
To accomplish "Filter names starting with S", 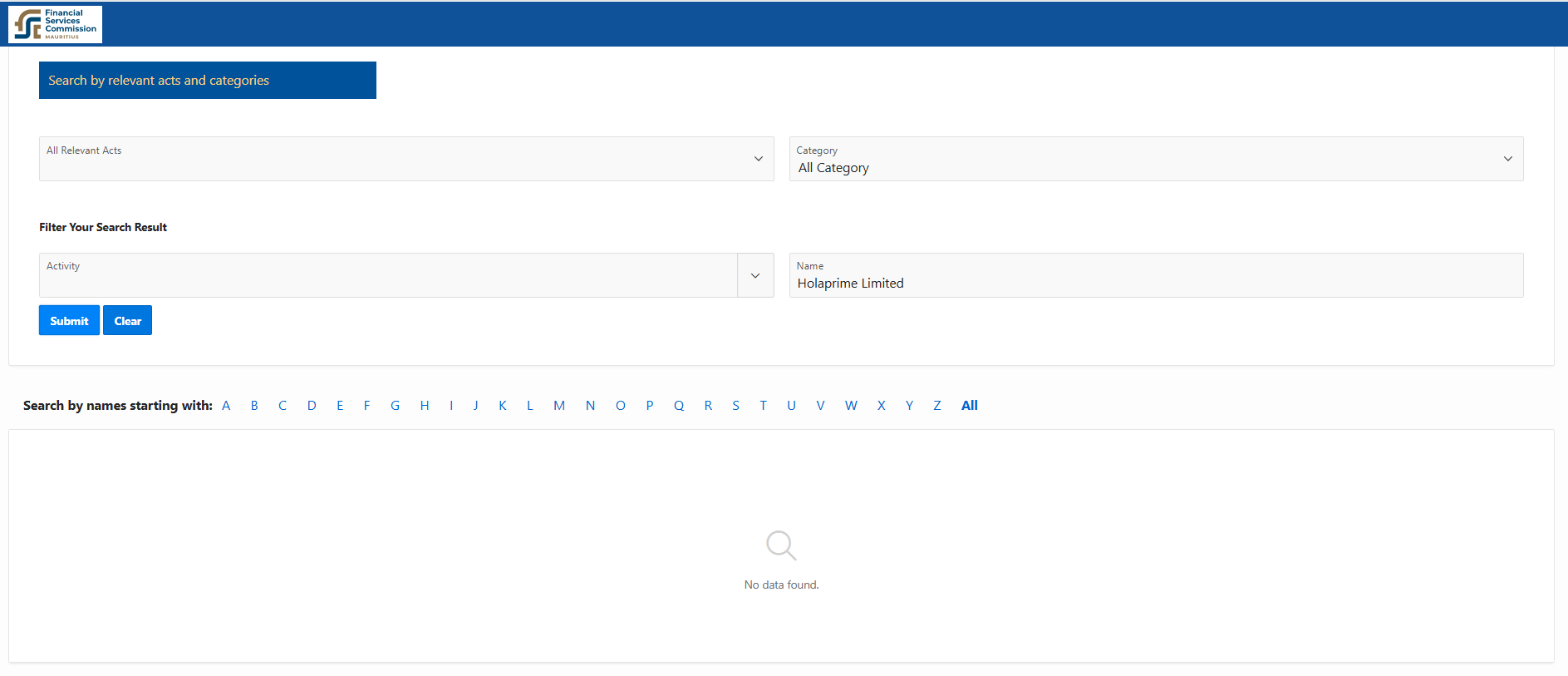I will pyautogui.click(x=735, y=406).
